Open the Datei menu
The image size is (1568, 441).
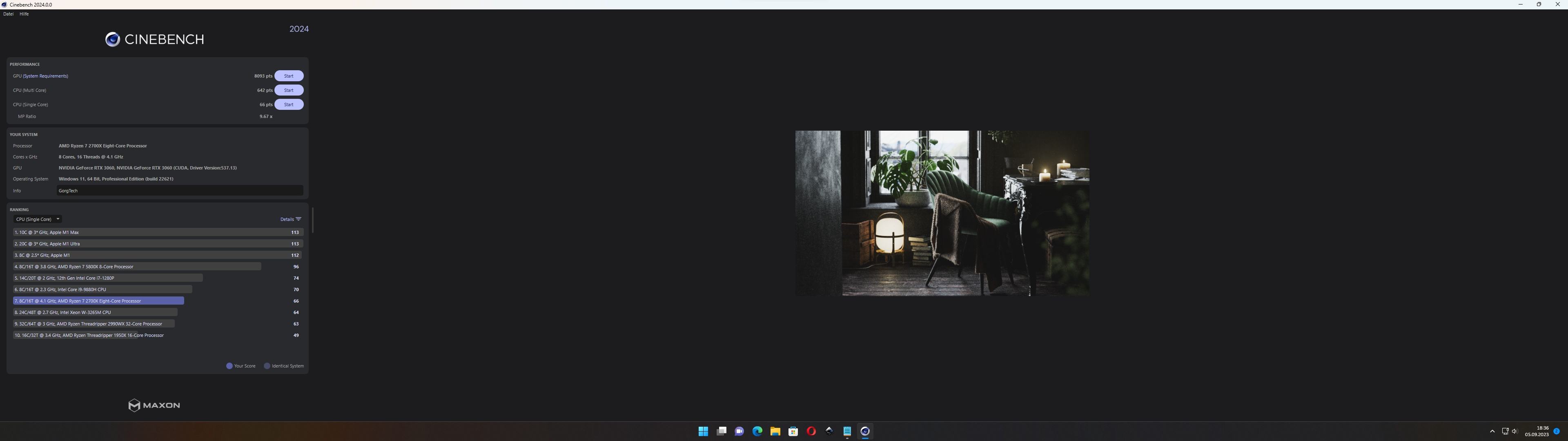pos(9,14)
